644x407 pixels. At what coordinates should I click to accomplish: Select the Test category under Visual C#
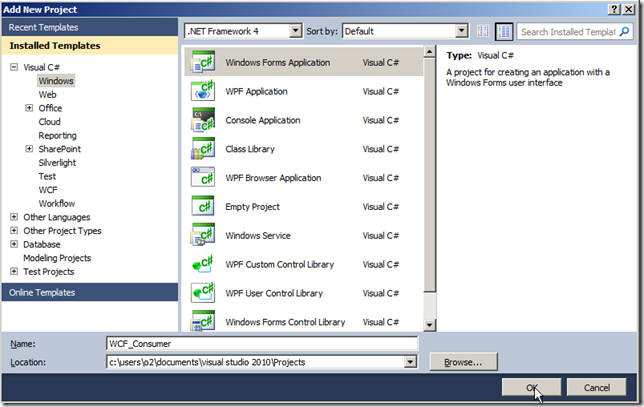(47, 176)
